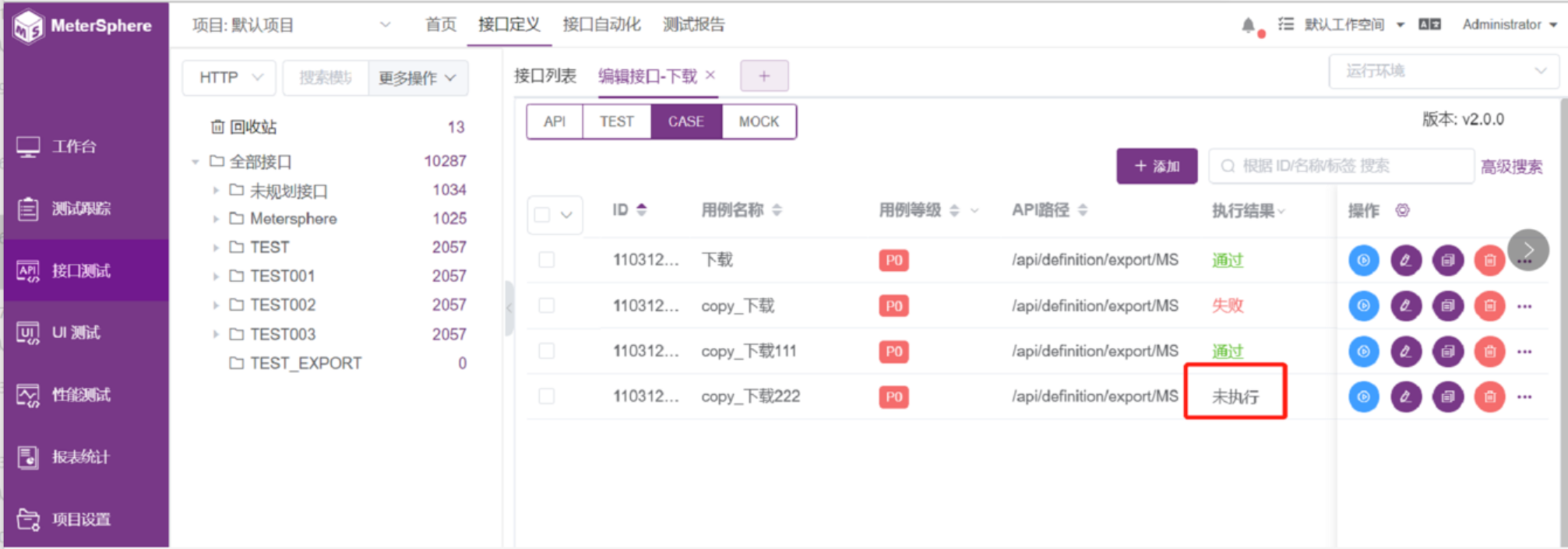Open the notification bell
This screenshot has height=549, width=1568.
tap(1249, 26)
